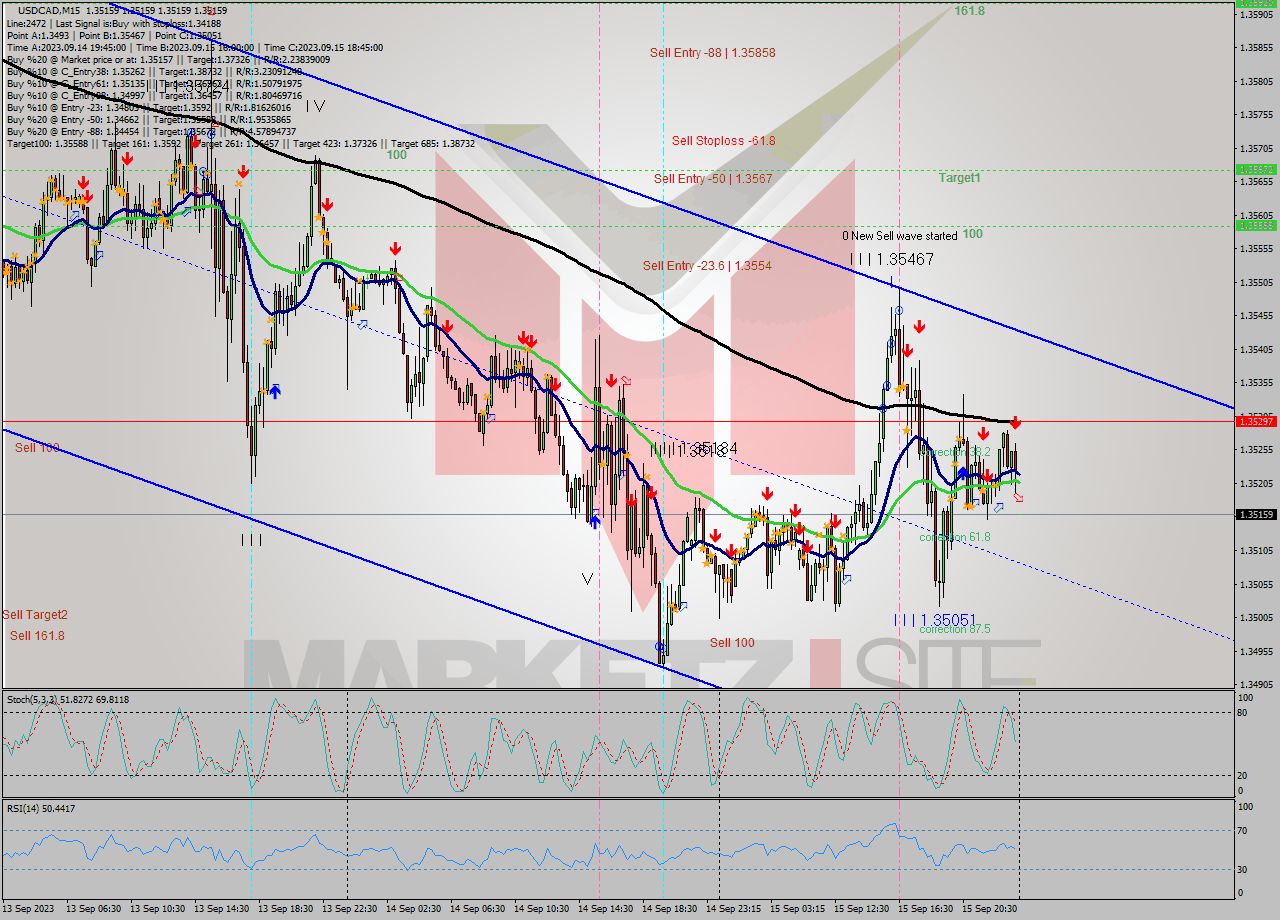
Task: Click the '14 Sep 02:30' time axis label
Action: [413, 909]
